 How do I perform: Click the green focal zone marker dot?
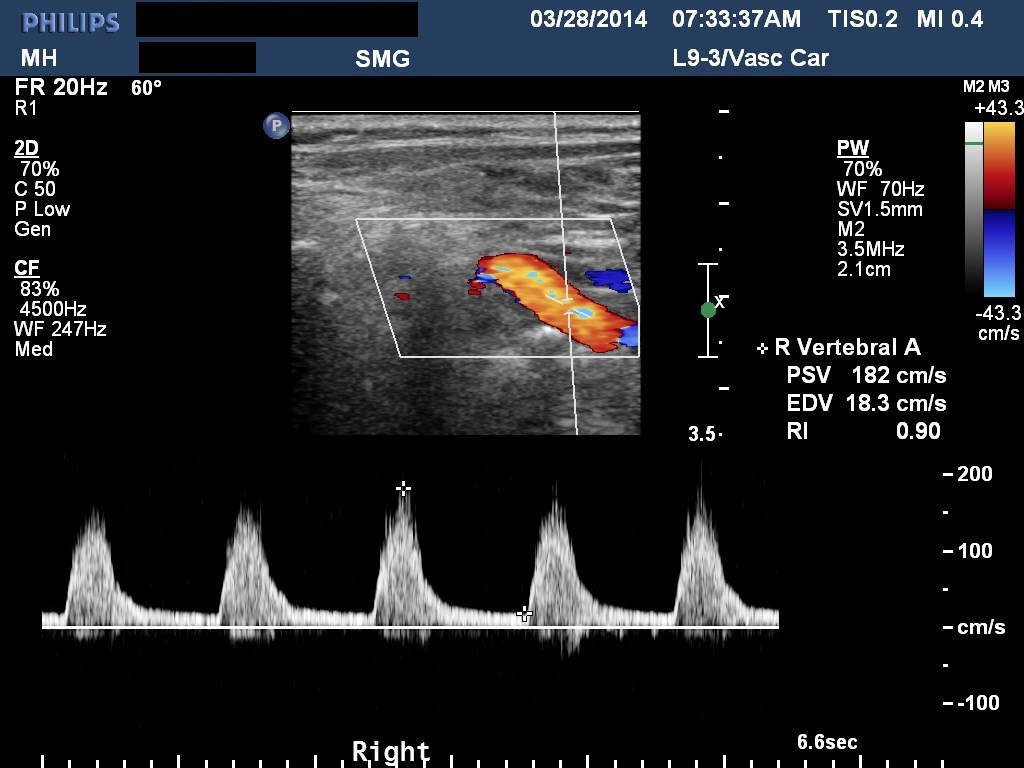(709, 310)
